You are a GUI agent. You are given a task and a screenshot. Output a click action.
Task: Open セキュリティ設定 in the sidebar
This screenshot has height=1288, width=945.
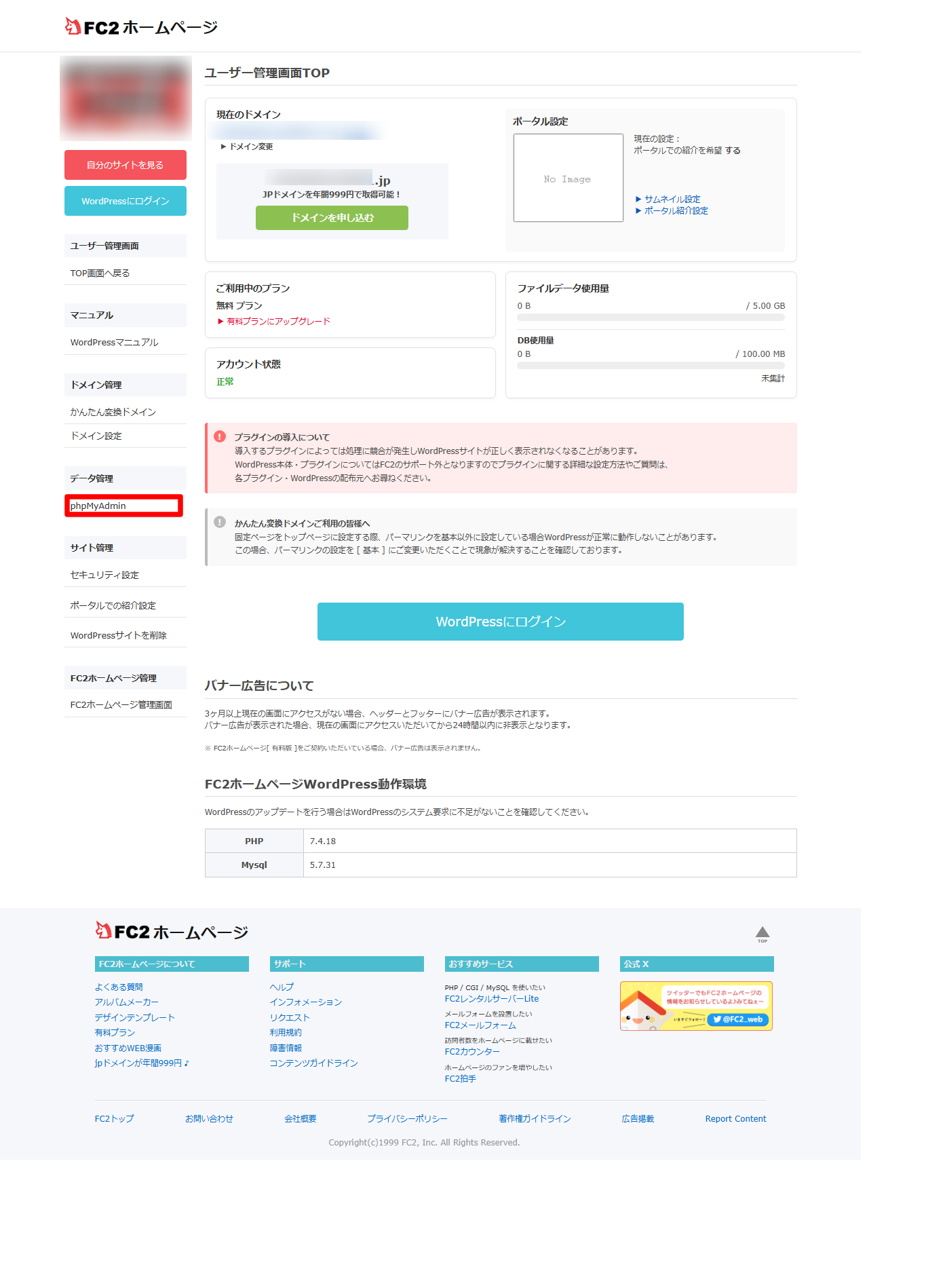pos(104,575)
